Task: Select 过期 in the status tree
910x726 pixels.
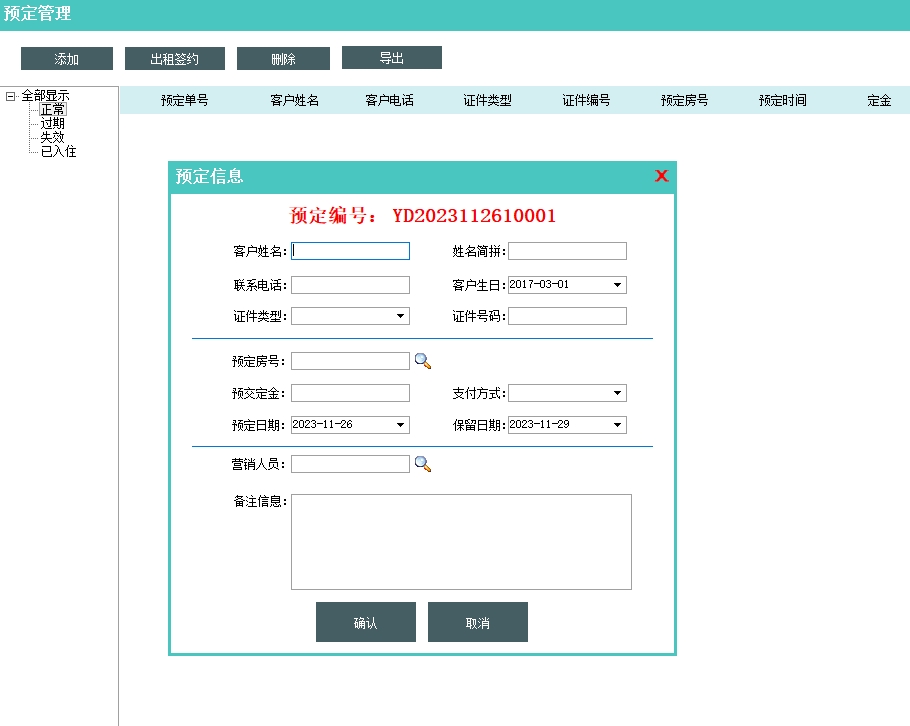Action: (53, 123)
